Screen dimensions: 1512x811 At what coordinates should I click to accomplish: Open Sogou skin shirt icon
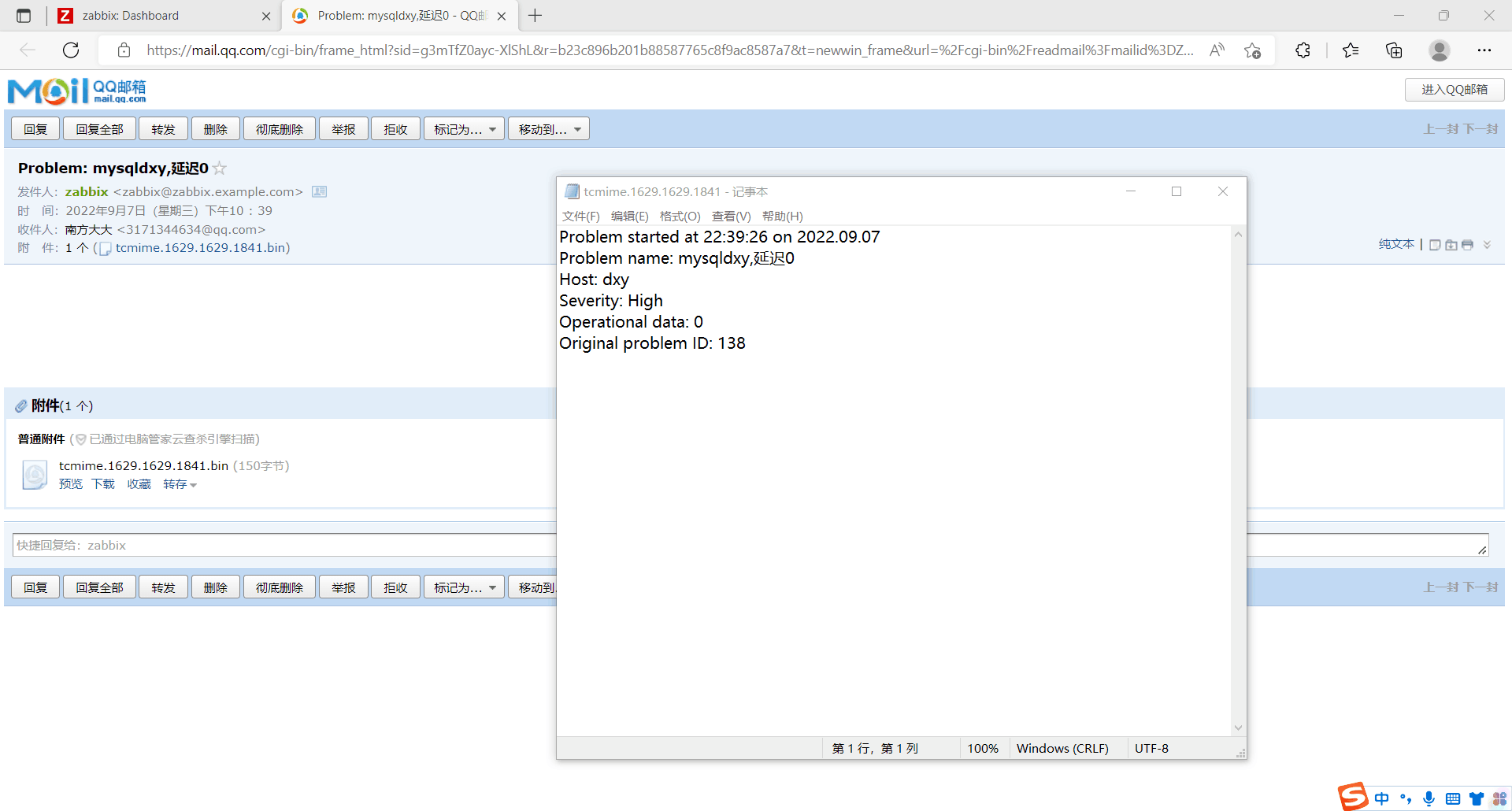1477,798
